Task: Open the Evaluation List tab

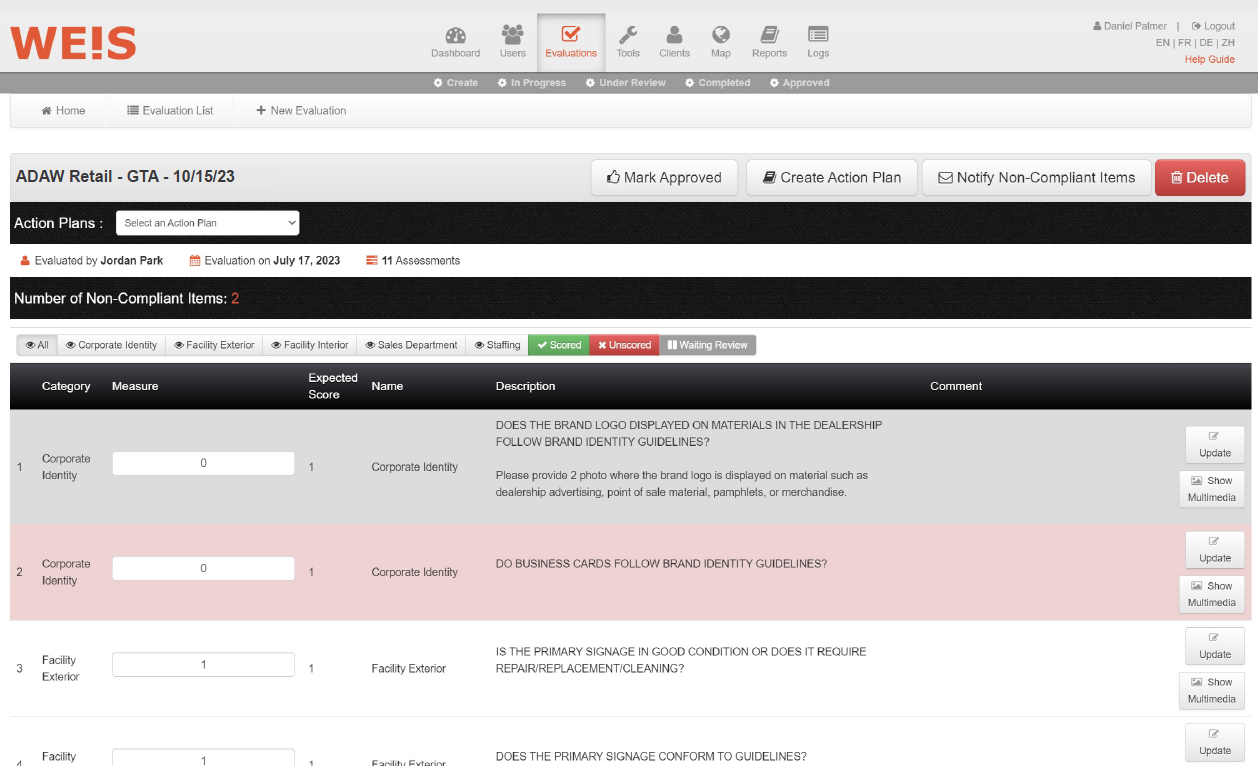Action: pos(170,111)
